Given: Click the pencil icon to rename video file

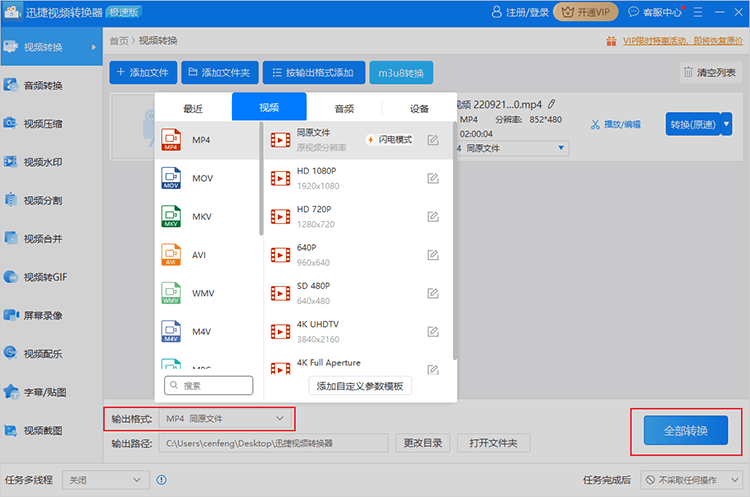Looking at the screenshot, I should pos(551,103).
